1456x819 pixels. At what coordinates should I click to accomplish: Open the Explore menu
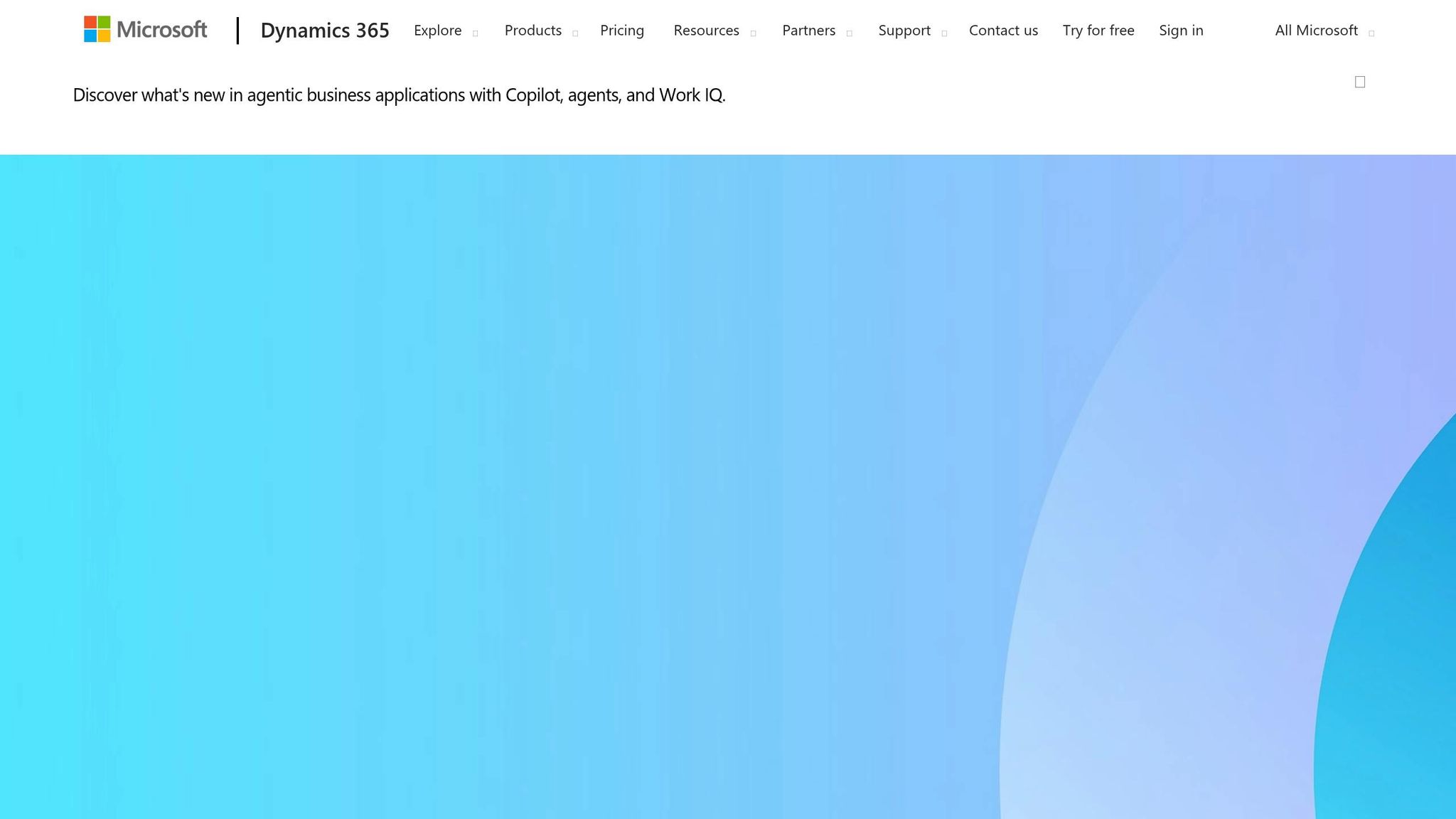pyautogui.click(x=438, y=30)
